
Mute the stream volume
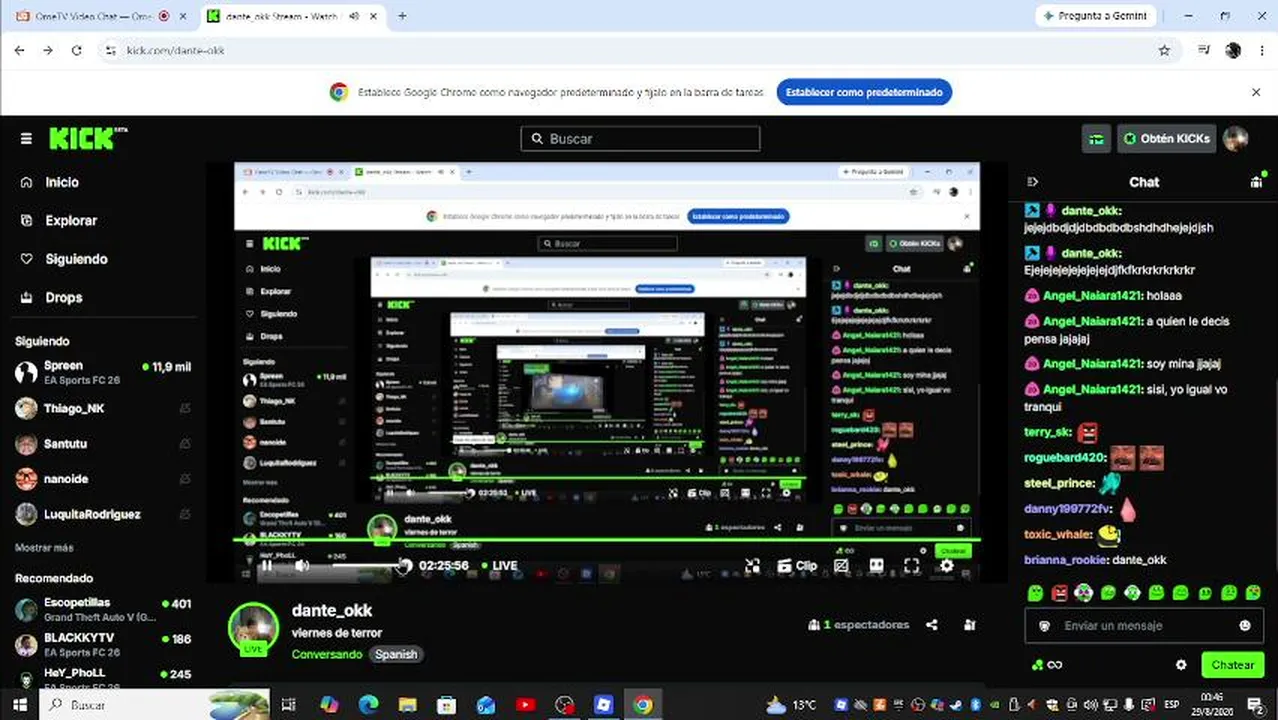tap(302, 566)
